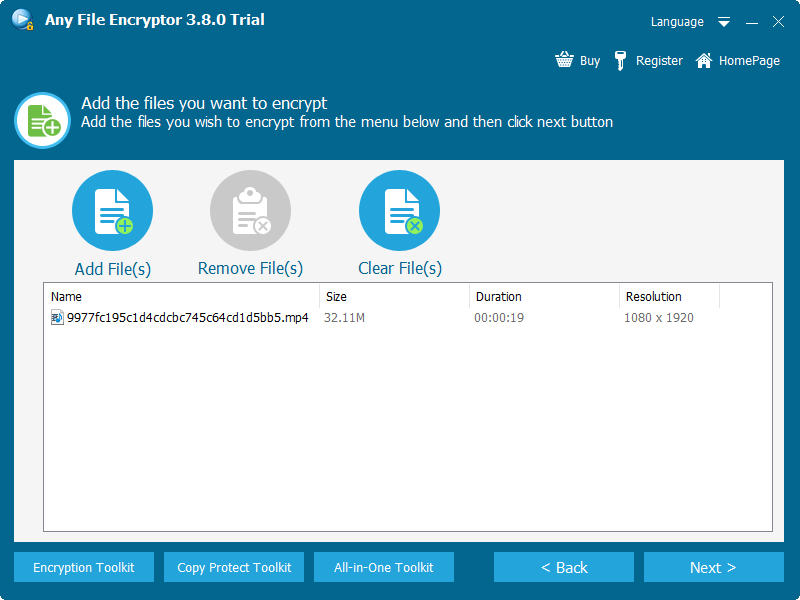Switch to All-in-One Toolkit
This screenshot has width=800, height=600.
384,567
